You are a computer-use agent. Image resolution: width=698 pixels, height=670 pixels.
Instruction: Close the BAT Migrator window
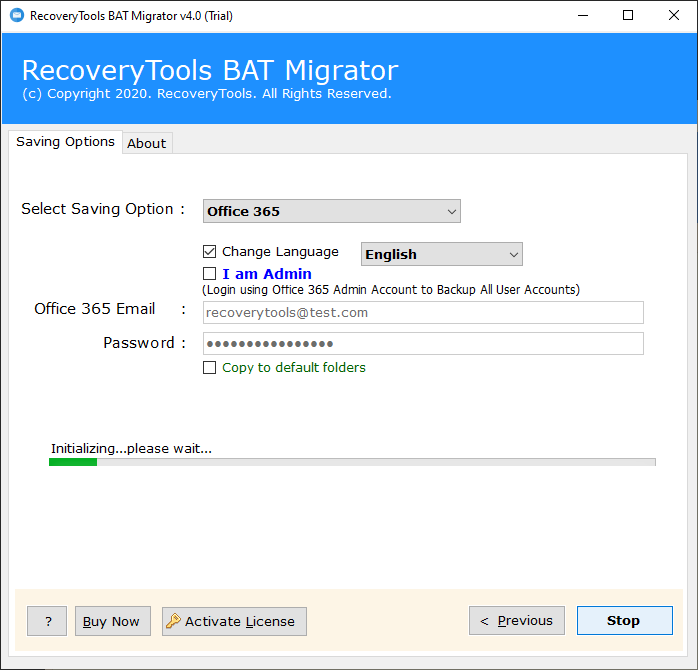pos(674,16)
